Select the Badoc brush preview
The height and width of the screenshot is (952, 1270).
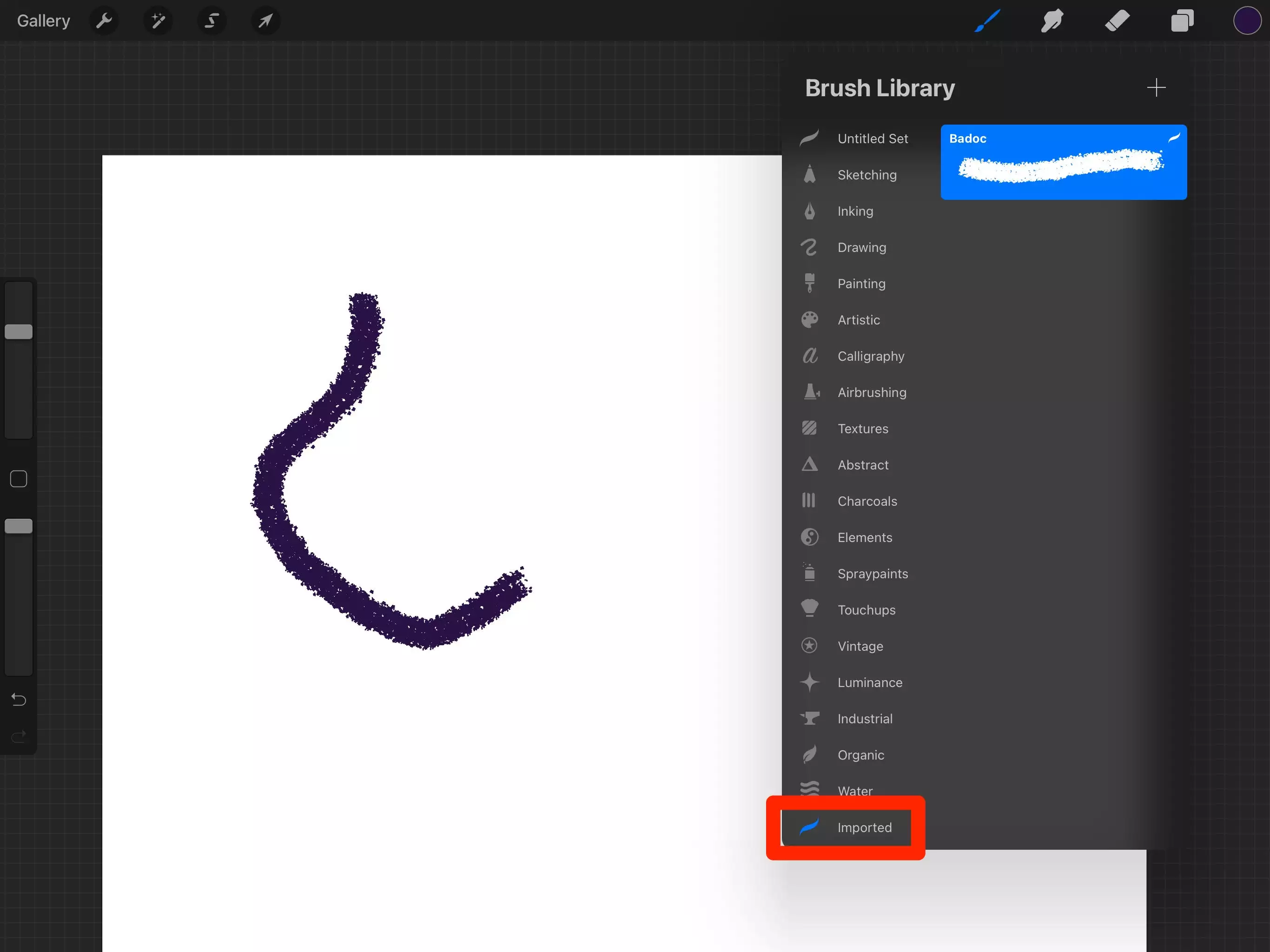[1063, 163]
